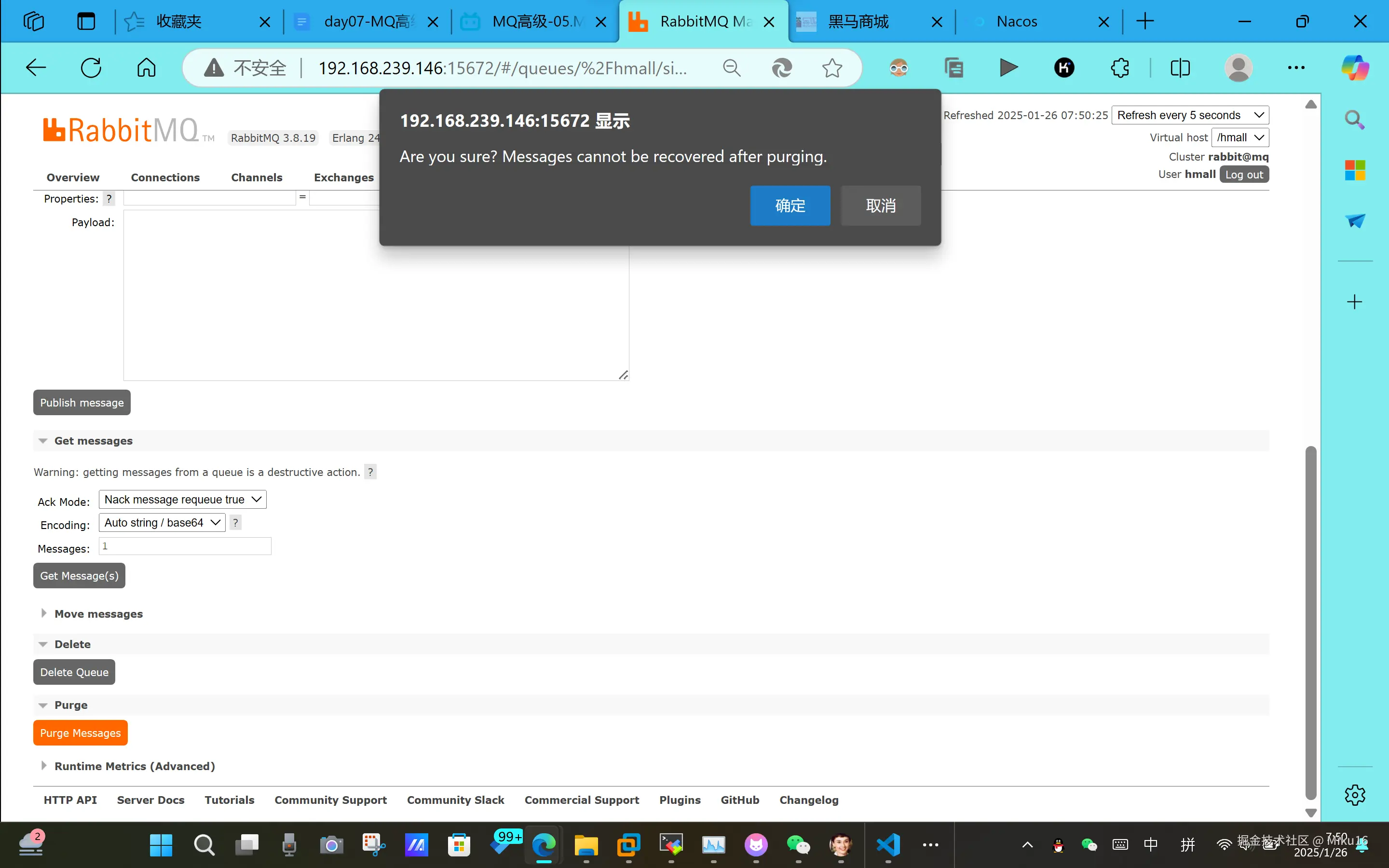Open the Ack Mode dropdown
The width and height of the screenshot is (1389, 868).
182,500
